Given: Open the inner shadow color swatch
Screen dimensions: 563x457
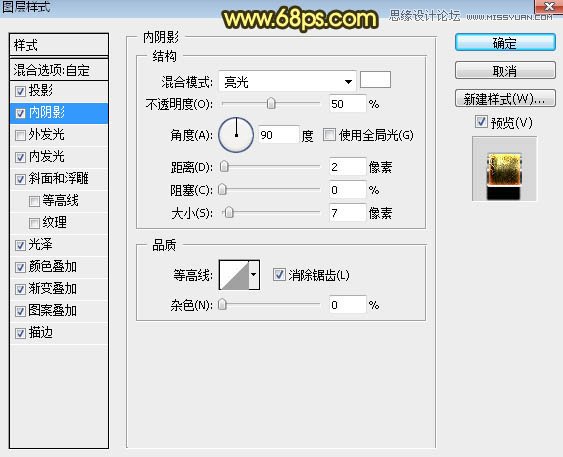Looking at the screenshot, I should point(375,79).
